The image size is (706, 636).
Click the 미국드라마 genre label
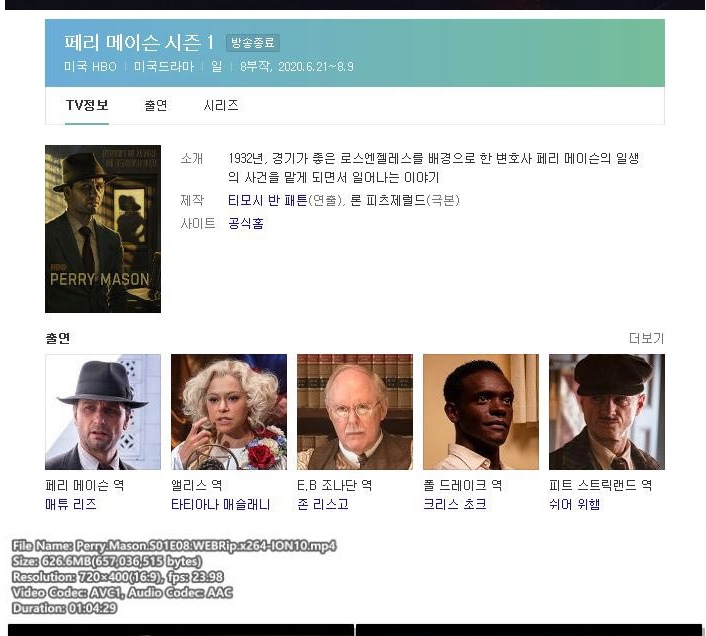point(164,67)
